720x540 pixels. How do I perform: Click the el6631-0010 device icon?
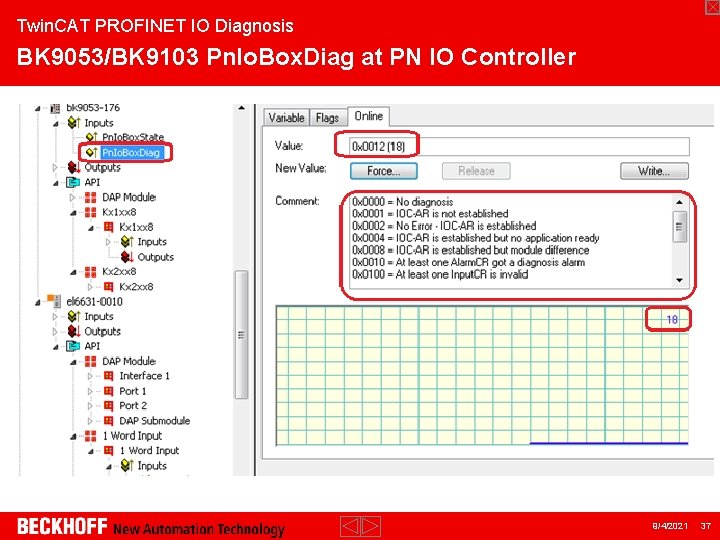(54, 301)
